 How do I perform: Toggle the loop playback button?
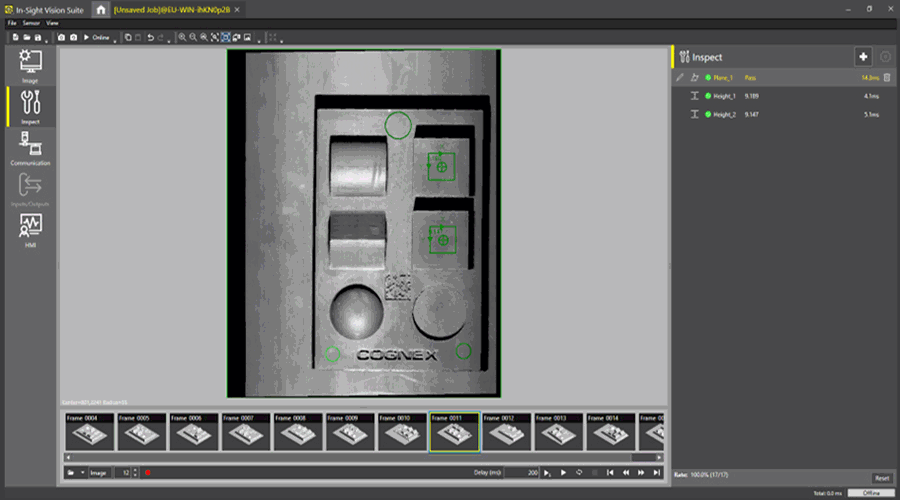point(579,472)
